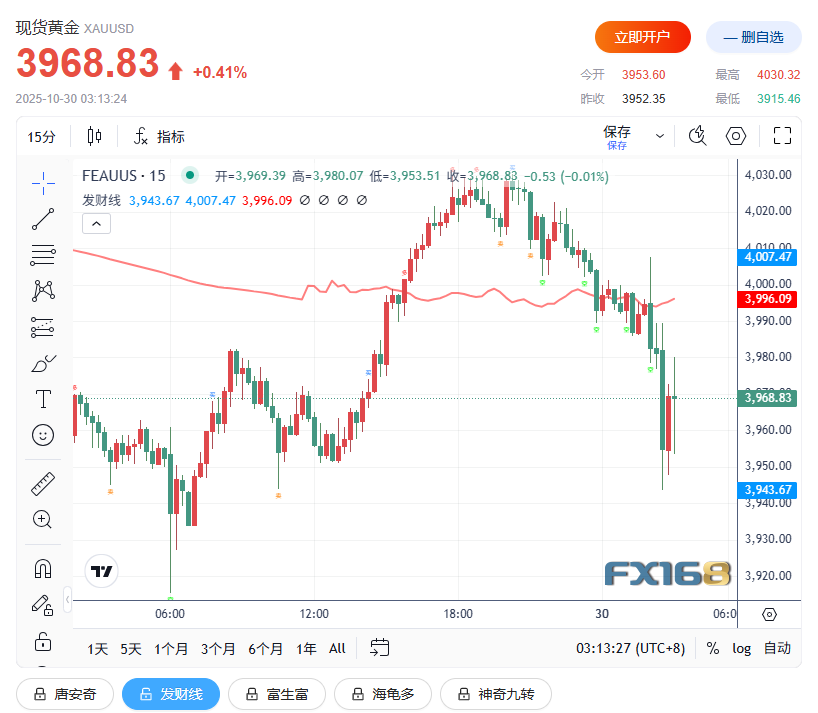Open the emoji sticker tool

tap(43, 435)
